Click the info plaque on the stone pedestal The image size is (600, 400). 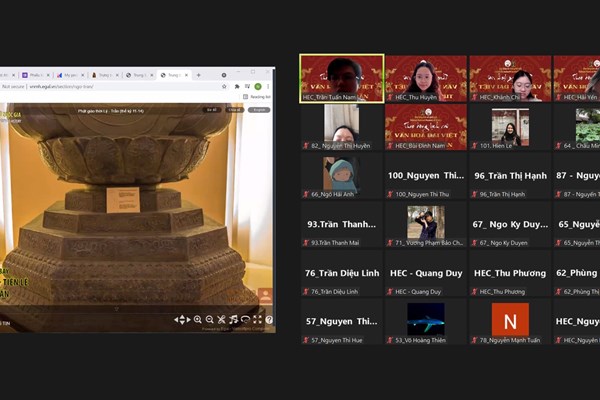tap(123, 199)
